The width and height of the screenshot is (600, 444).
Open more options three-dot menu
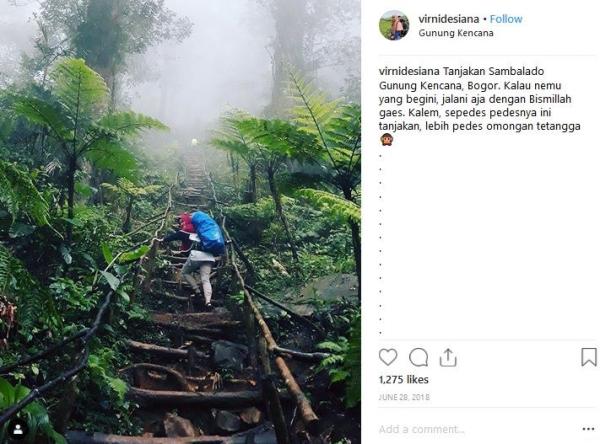click(588, 429)
